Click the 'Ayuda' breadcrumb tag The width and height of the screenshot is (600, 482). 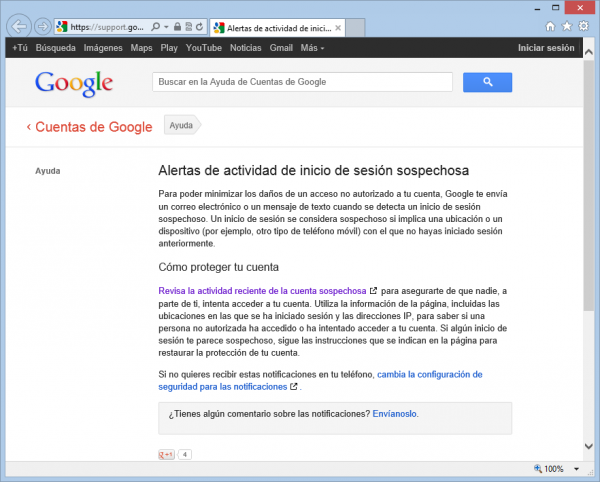click(x=182, y=125)
